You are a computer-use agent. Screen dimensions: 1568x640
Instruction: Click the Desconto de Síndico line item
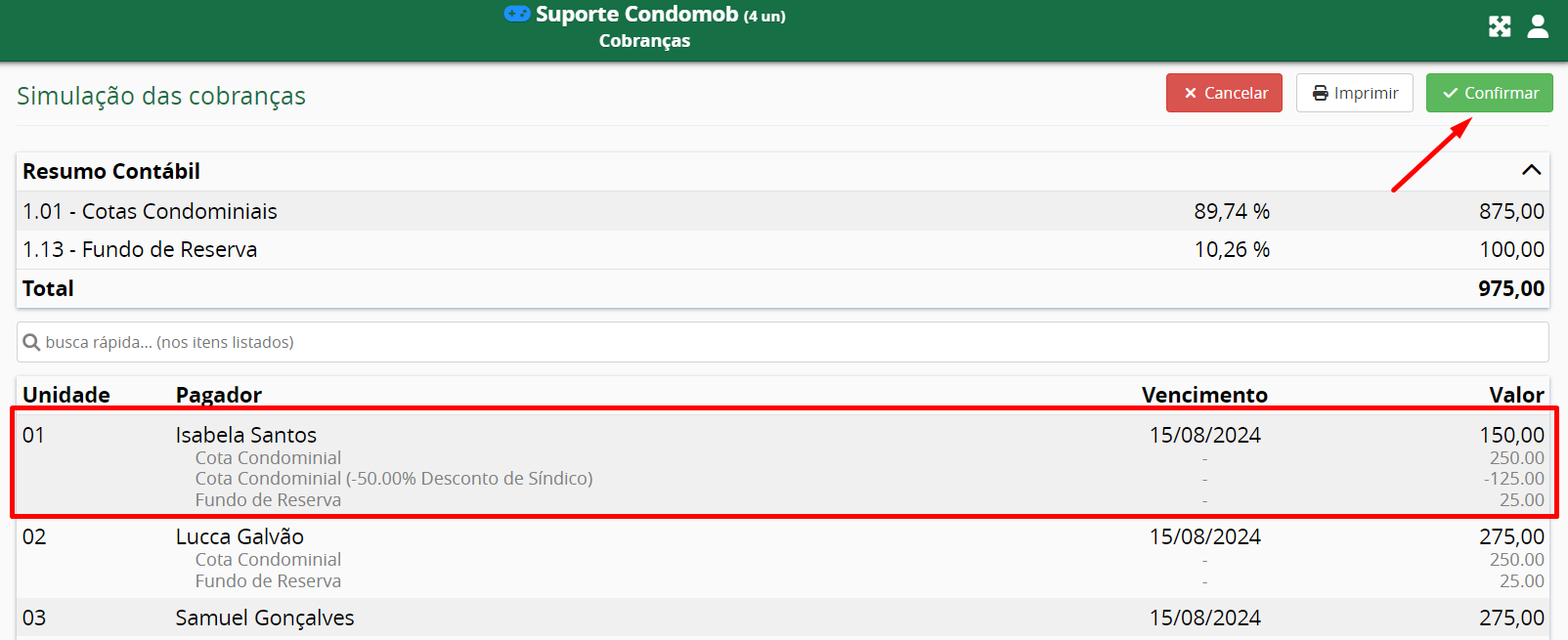394,479
